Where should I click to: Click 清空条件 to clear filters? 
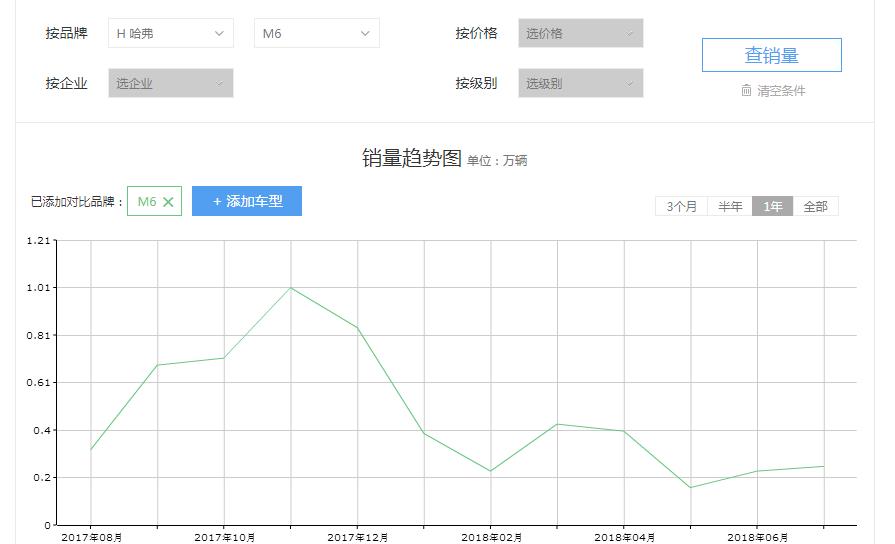781,91
